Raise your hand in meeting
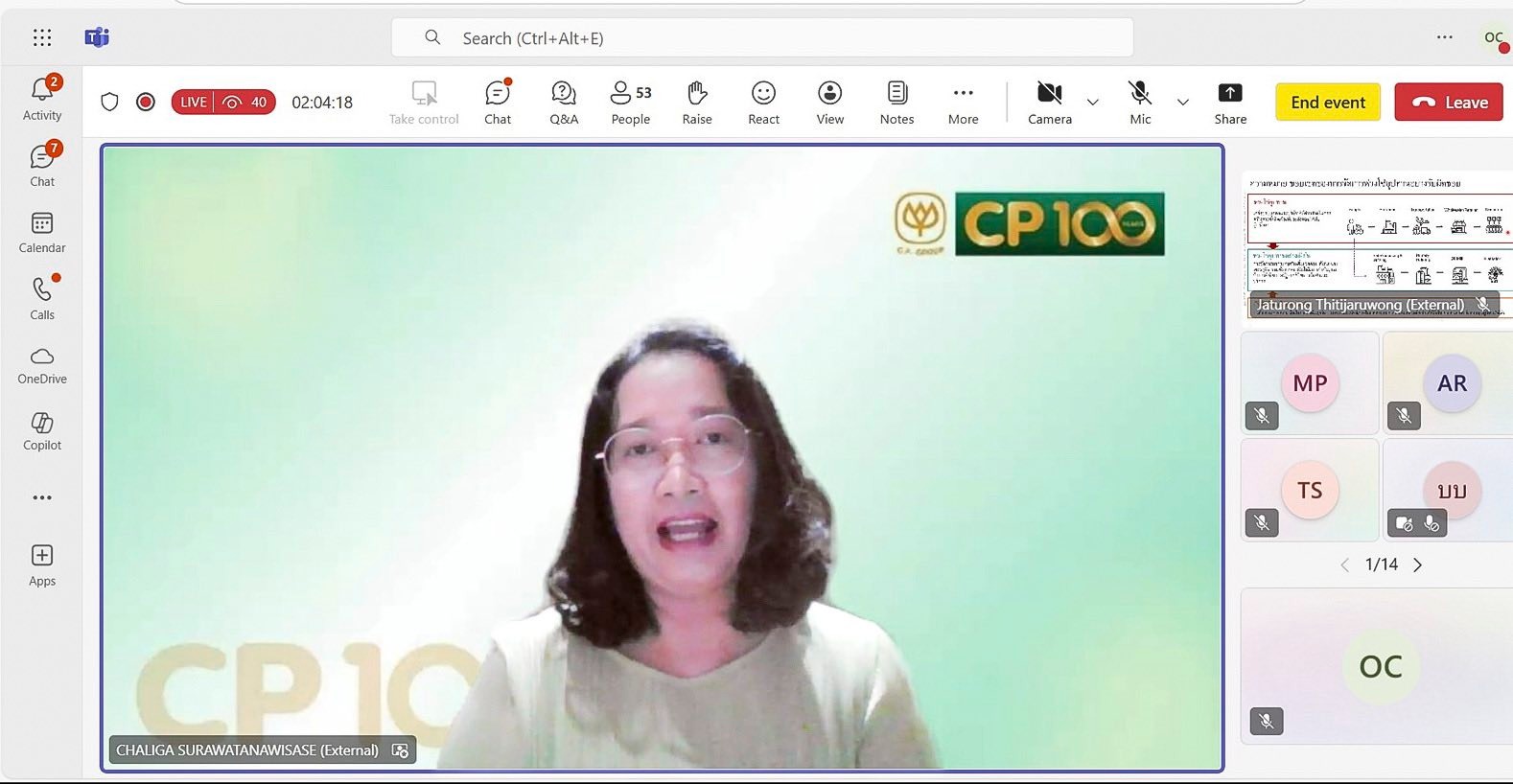Screen dimensions: 1513x784 click(697, 103)
